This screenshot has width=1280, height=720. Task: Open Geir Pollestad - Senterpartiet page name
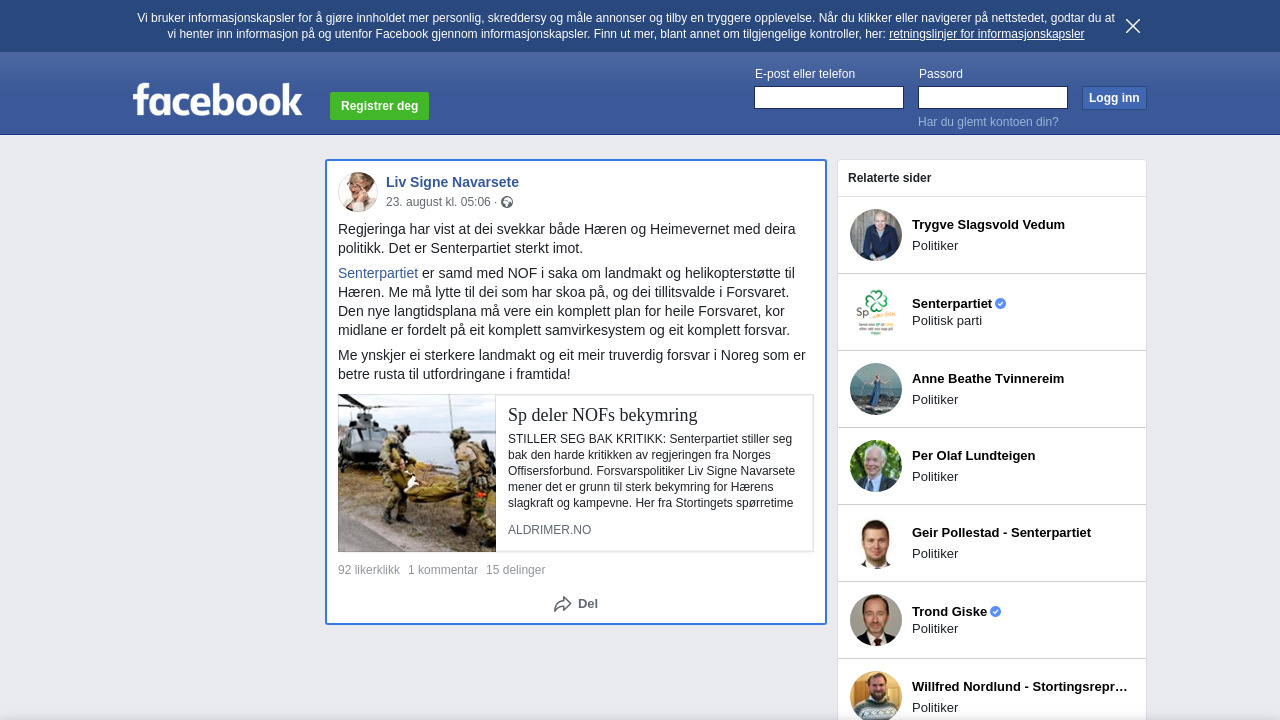coord(1001,533)
